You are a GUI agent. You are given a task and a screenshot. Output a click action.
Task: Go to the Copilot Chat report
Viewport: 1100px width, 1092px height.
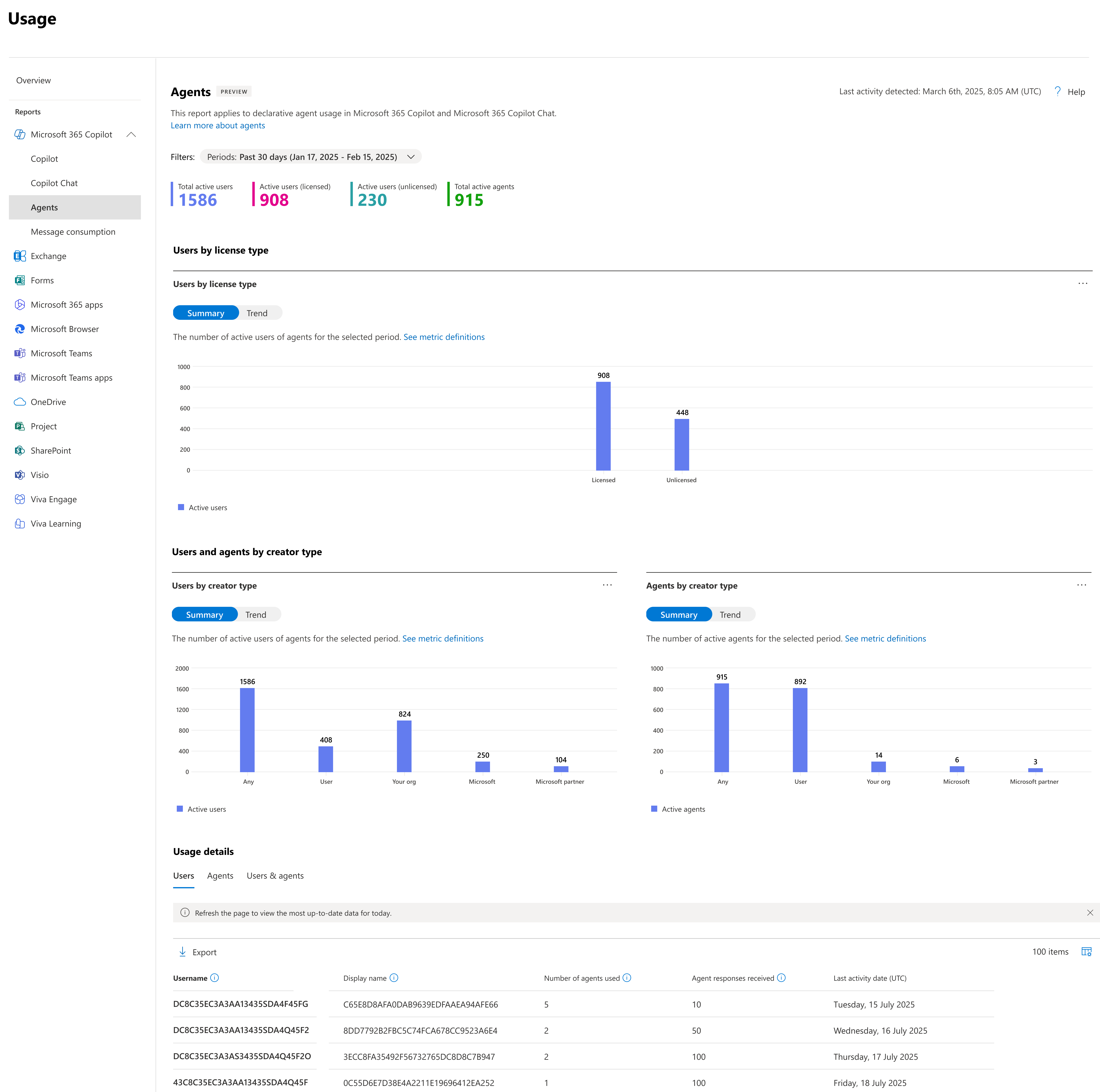[x=54, y=183]
